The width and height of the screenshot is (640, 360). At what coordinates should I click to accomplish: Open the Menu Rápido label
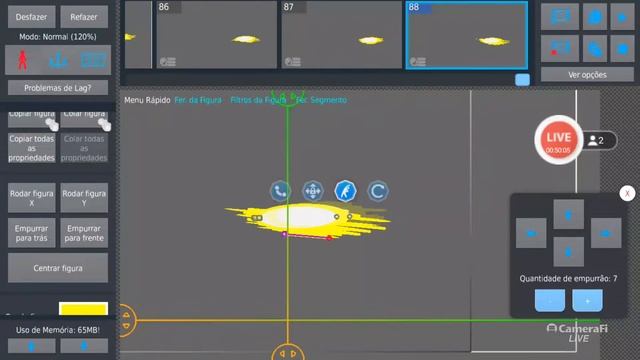point(147,100)
